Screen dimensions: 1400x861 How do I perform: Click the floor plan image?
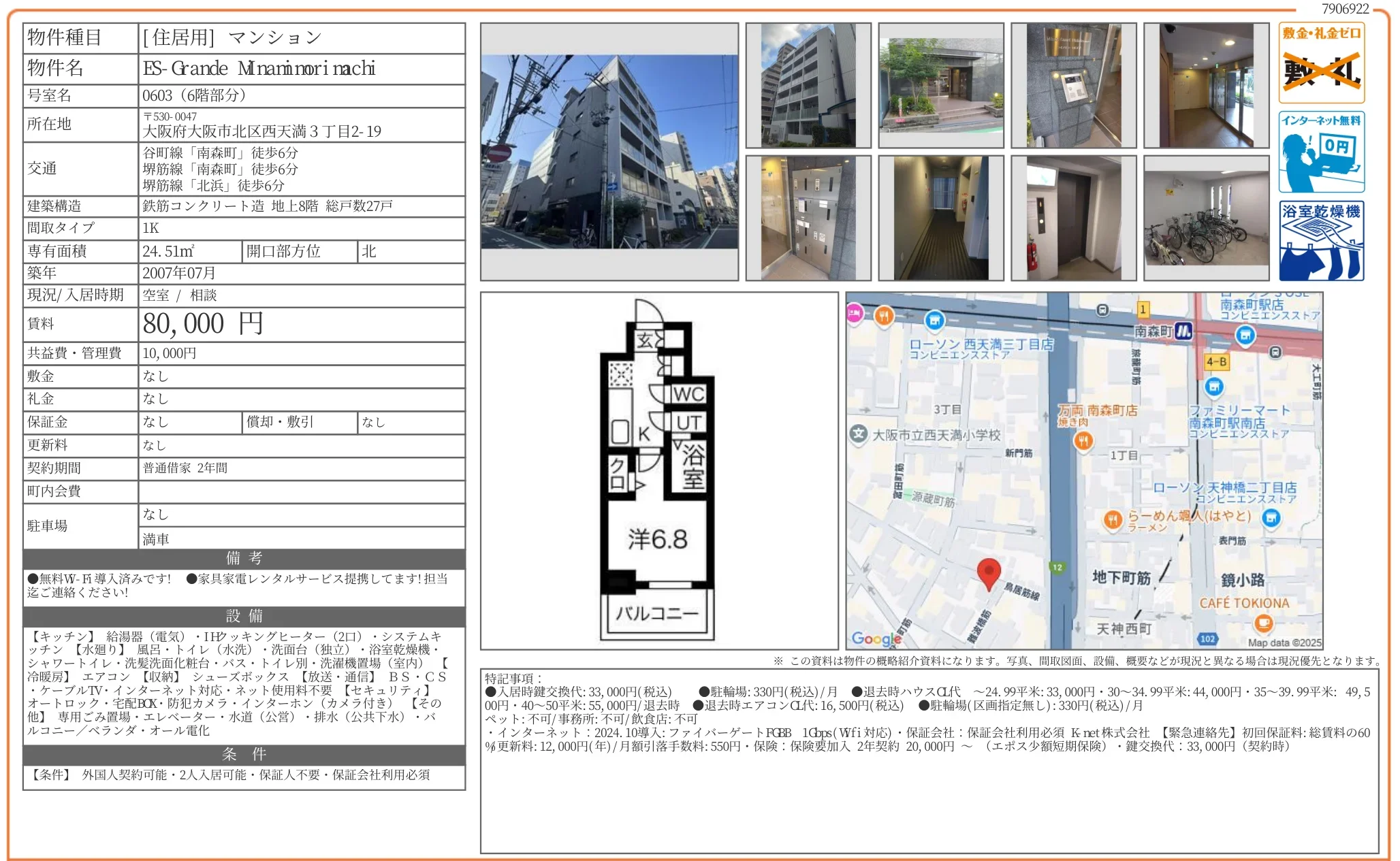658,470
